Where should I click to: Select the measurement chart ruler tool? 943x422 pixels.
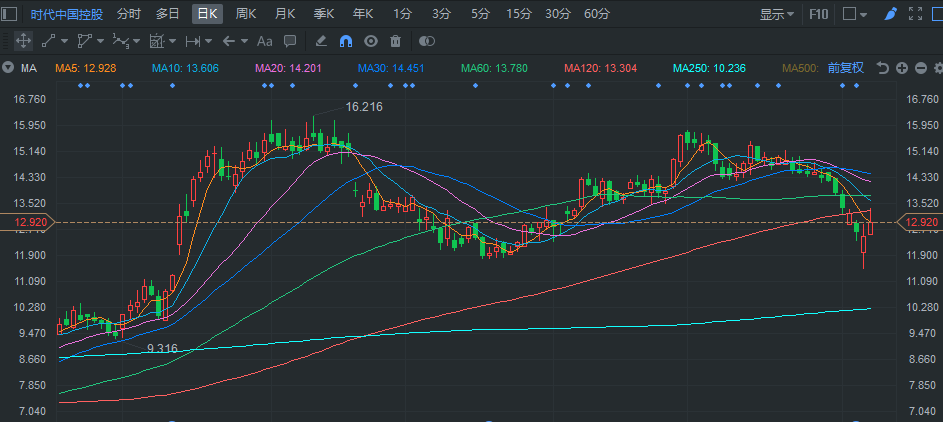click(156, 41)
